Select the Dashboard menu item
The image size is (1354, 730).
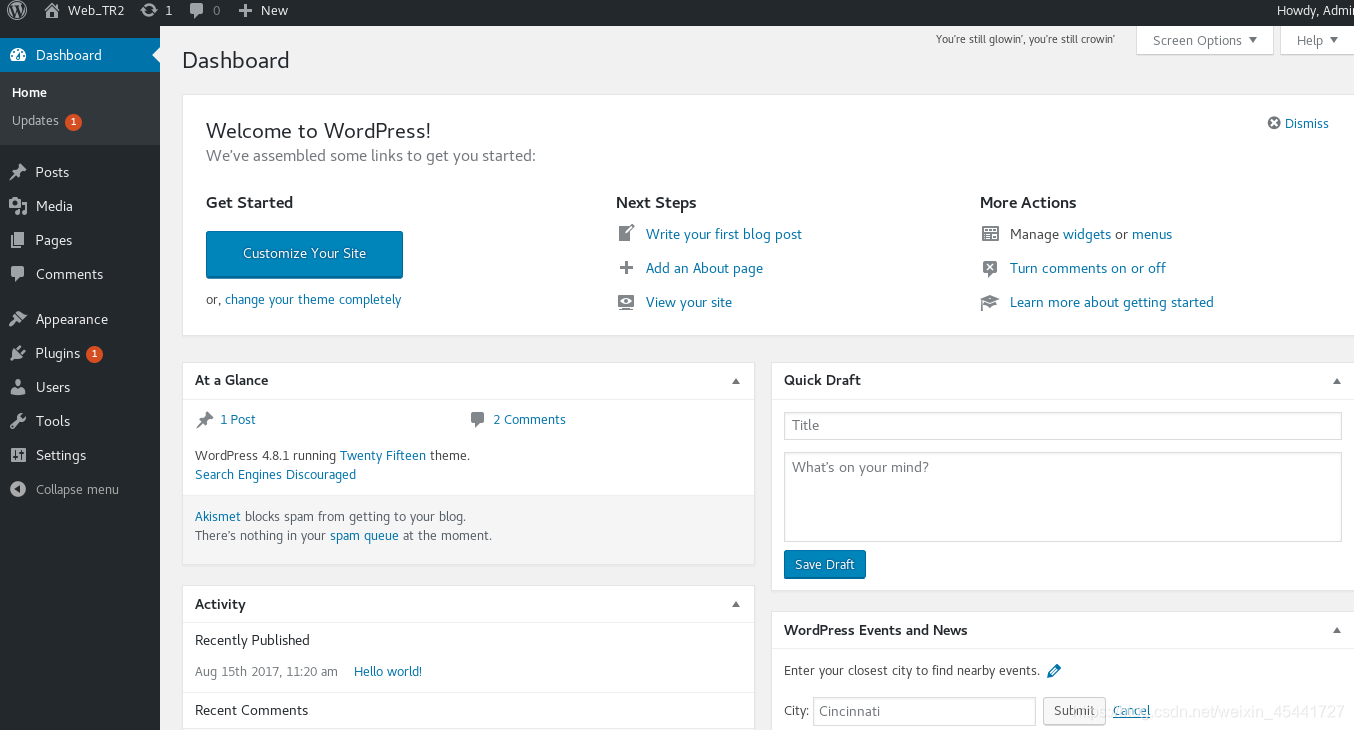coord(80,55)
